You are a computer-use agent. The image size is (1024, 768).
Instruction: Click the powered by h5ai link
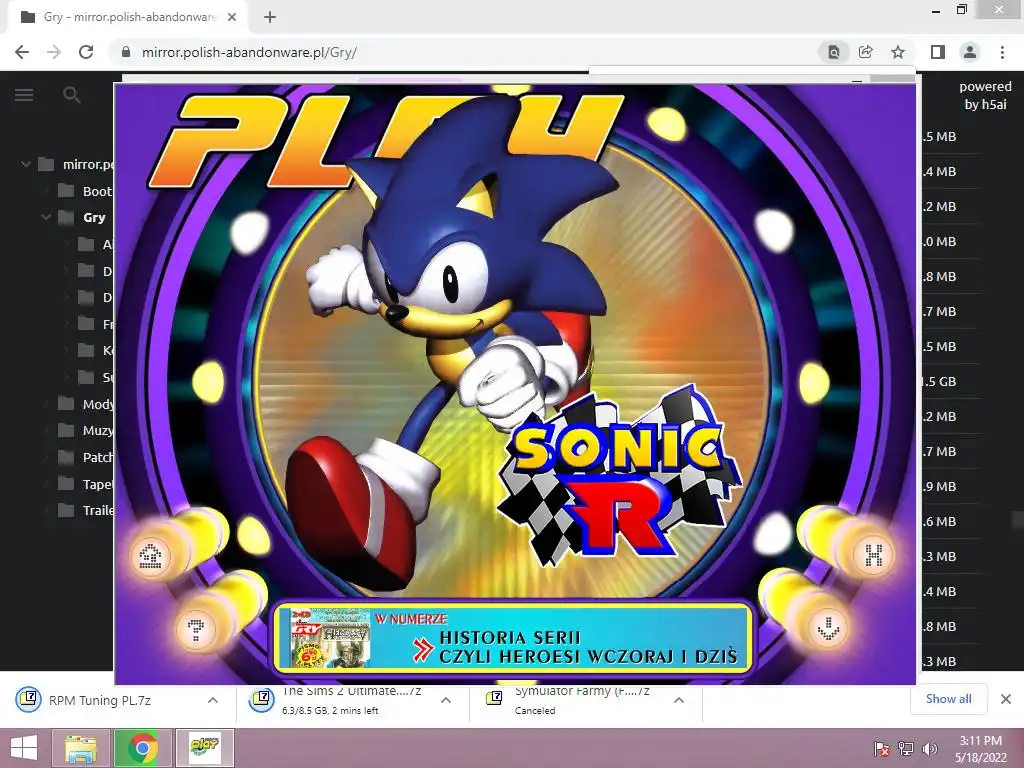click(985, 95)
